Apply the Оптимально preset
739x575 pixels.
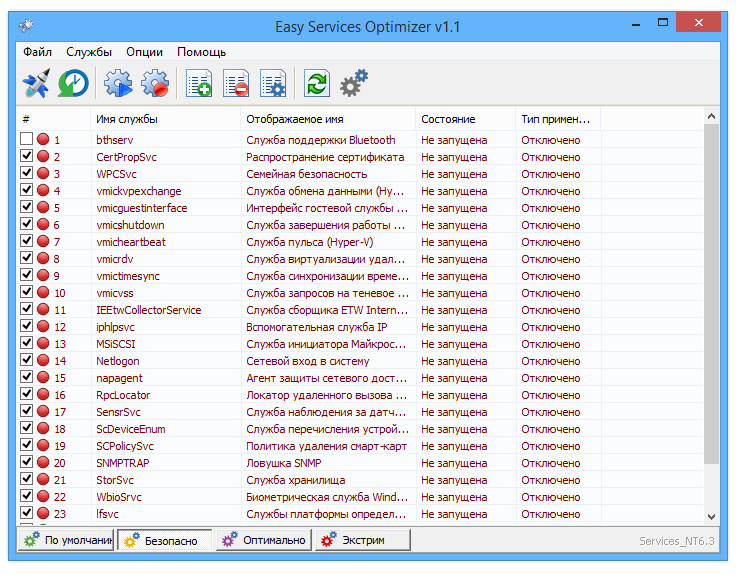click(x=264, y=540)
